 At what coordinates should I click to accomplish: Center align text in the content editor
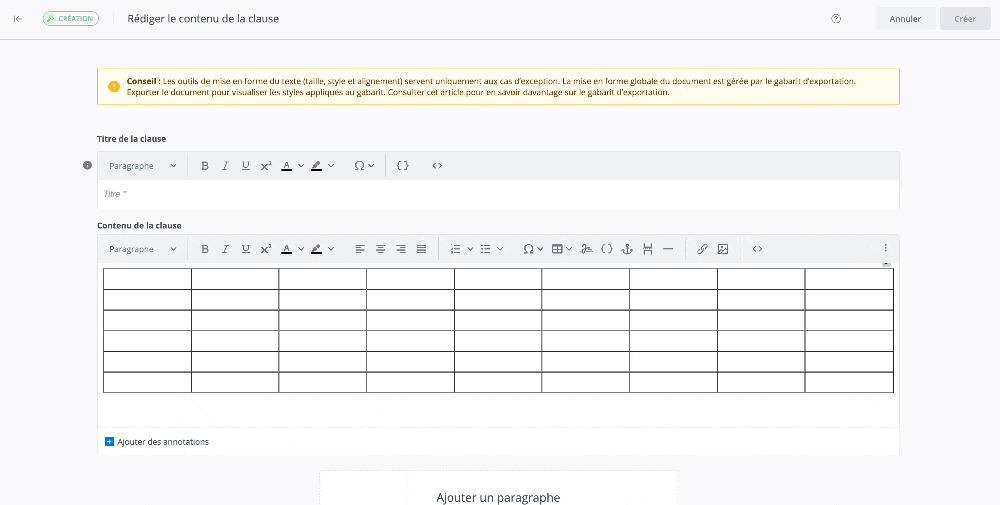(380, 249)
